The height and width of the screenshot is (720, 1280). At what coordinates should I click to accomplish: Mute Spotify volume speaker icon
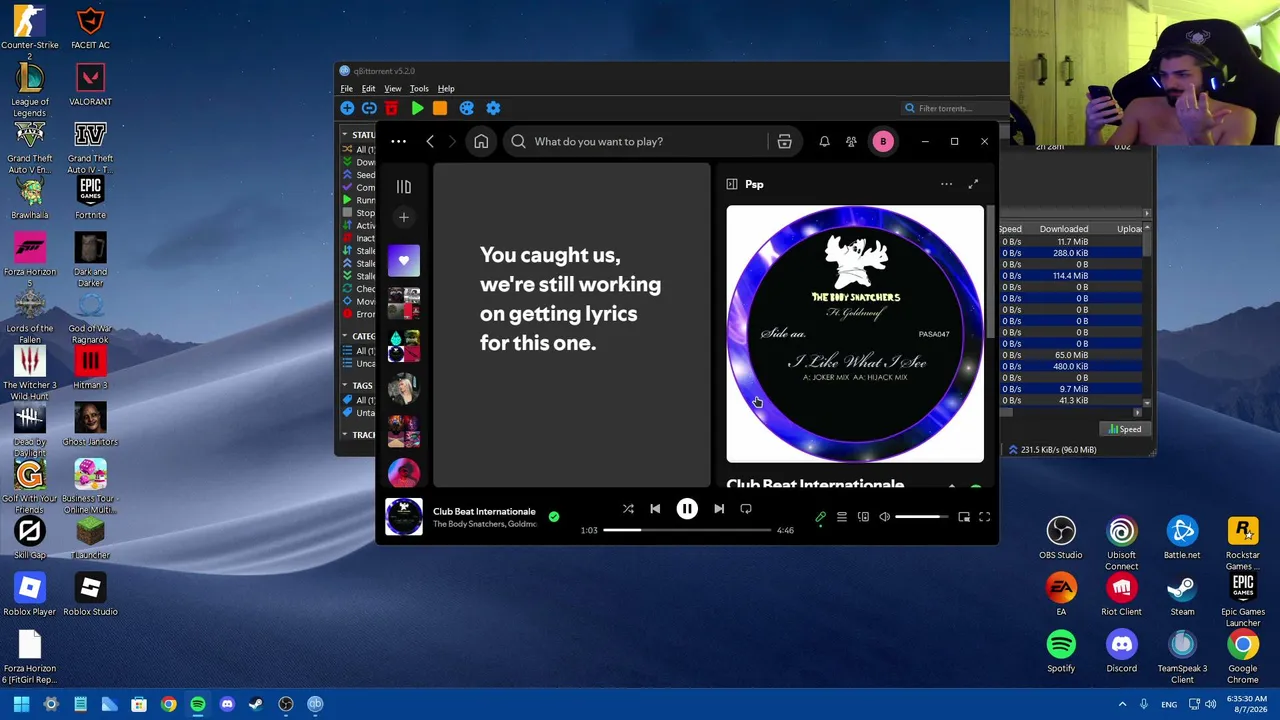[x=884, y=517]
